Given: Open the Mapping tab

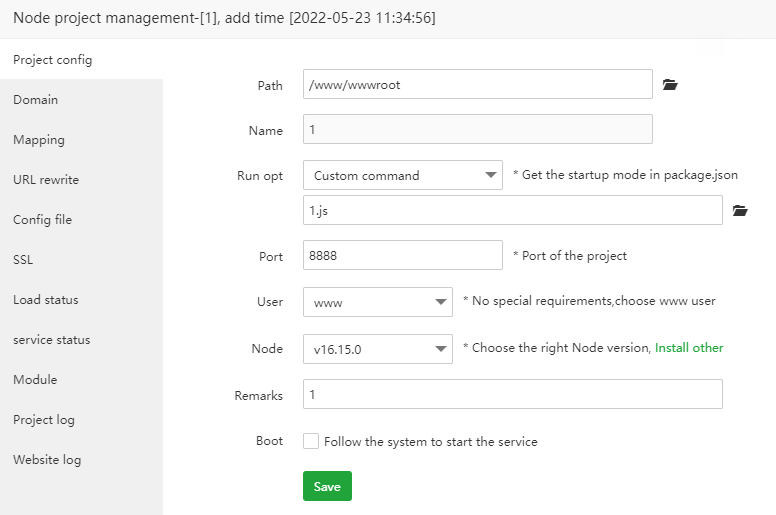Looking at the screenshot, I should click(x=39, y=140).
